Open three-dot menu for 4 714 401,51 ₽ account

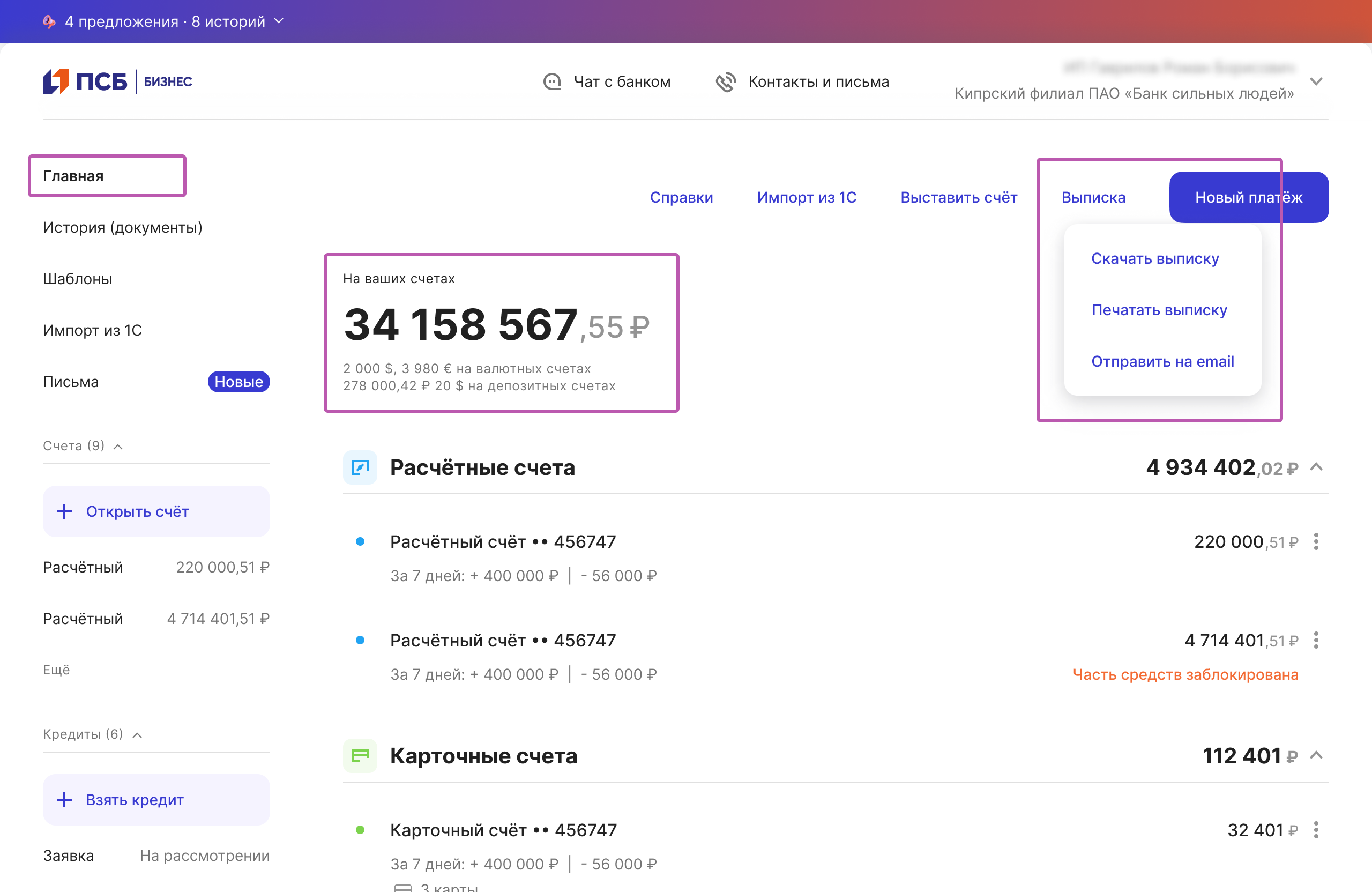tap(1316, 640)
